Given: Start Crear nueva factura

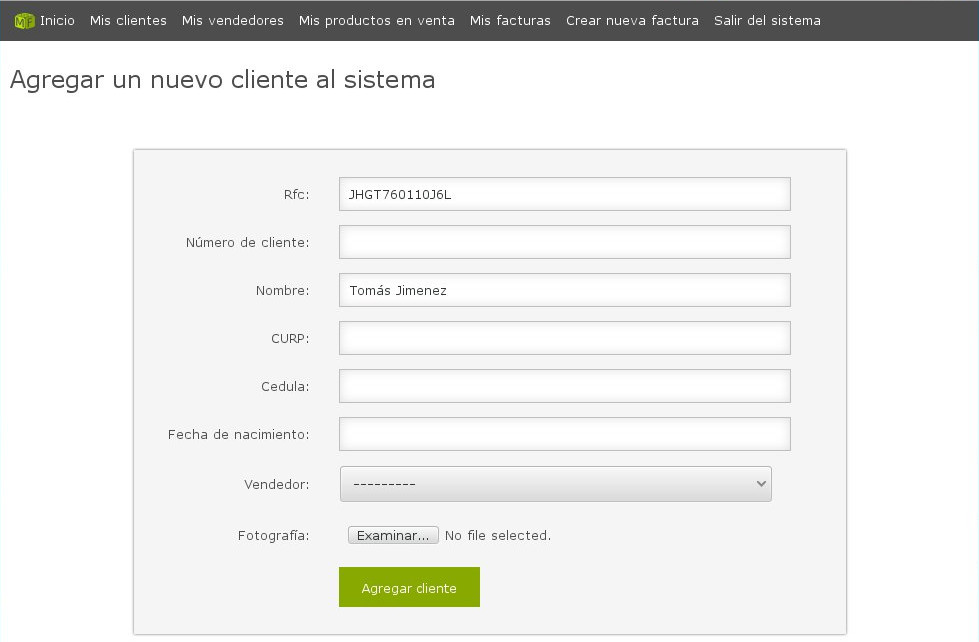Looking at the screenshot, I should pos(632,19).
